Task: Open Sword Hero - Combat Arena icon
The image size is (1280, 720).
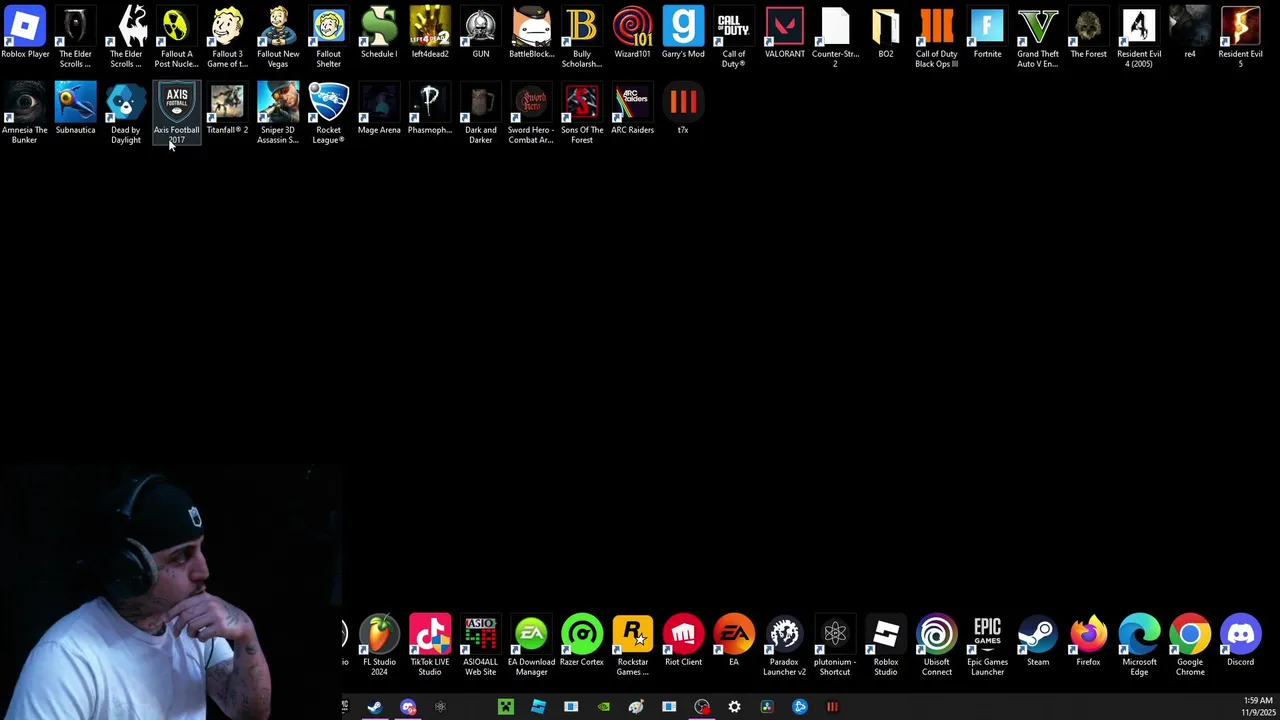Action: point(531,114)
